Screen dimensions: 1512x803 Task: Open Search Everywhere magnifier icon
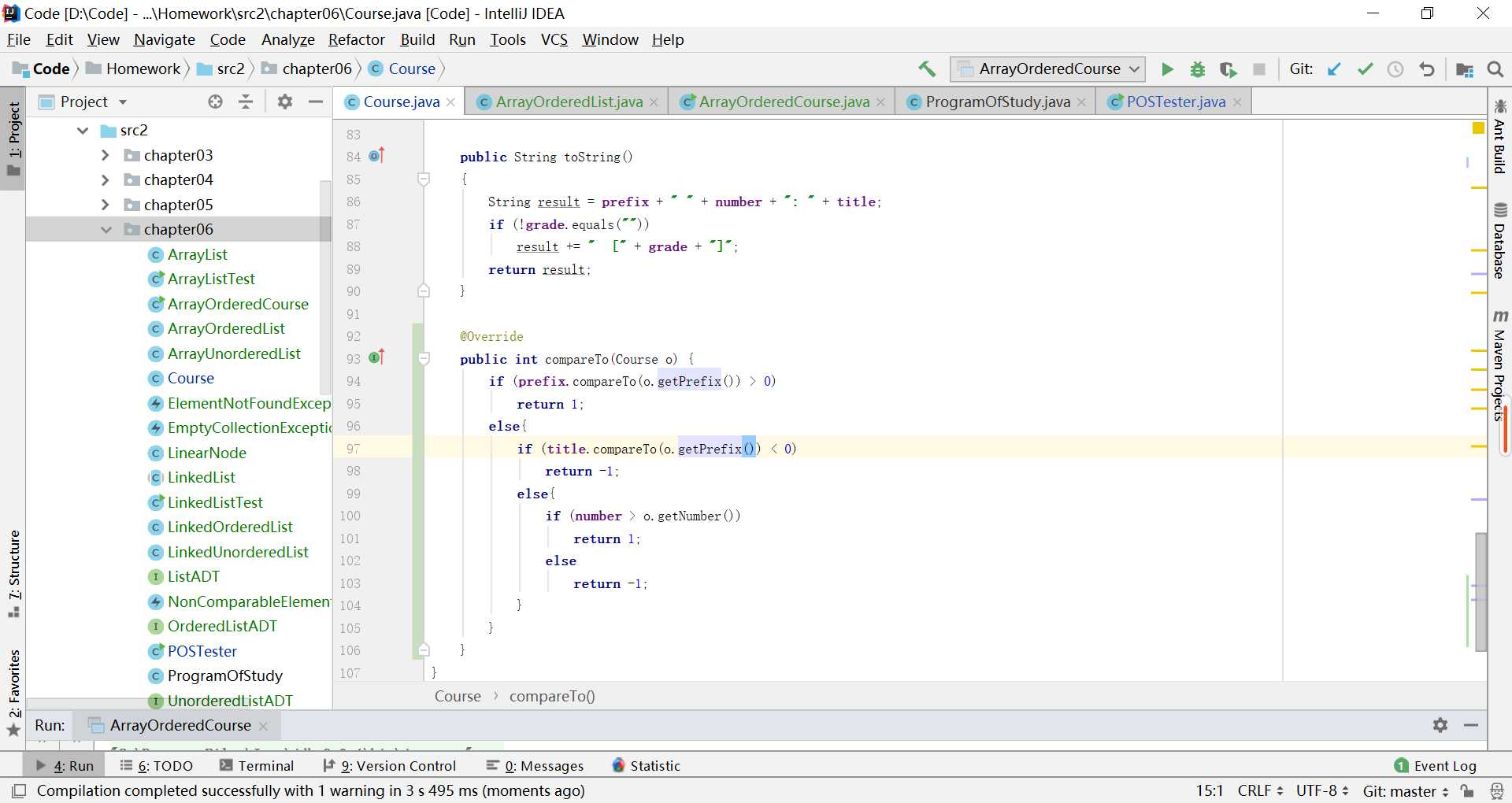pos(1495,69)
